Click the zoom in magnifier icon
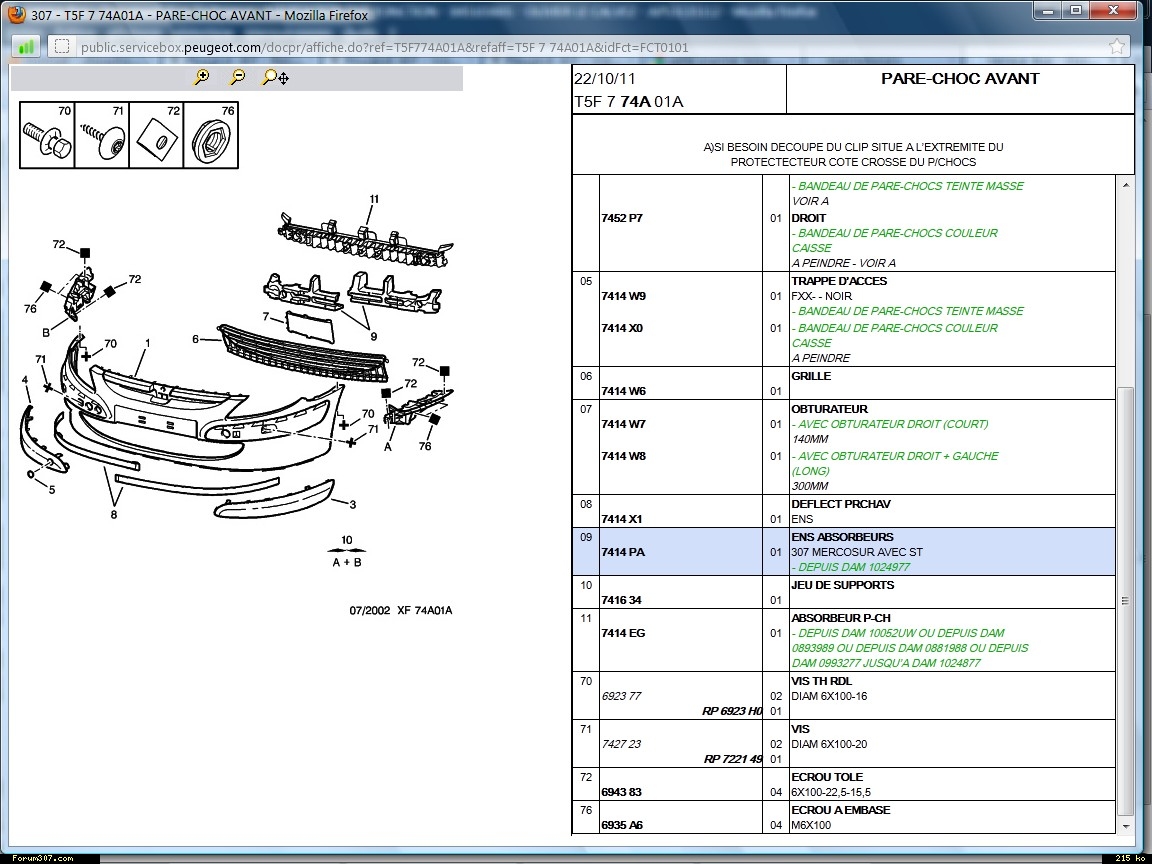The height and width of the screenshot is (864, 1152). click(x=202, y=77)
